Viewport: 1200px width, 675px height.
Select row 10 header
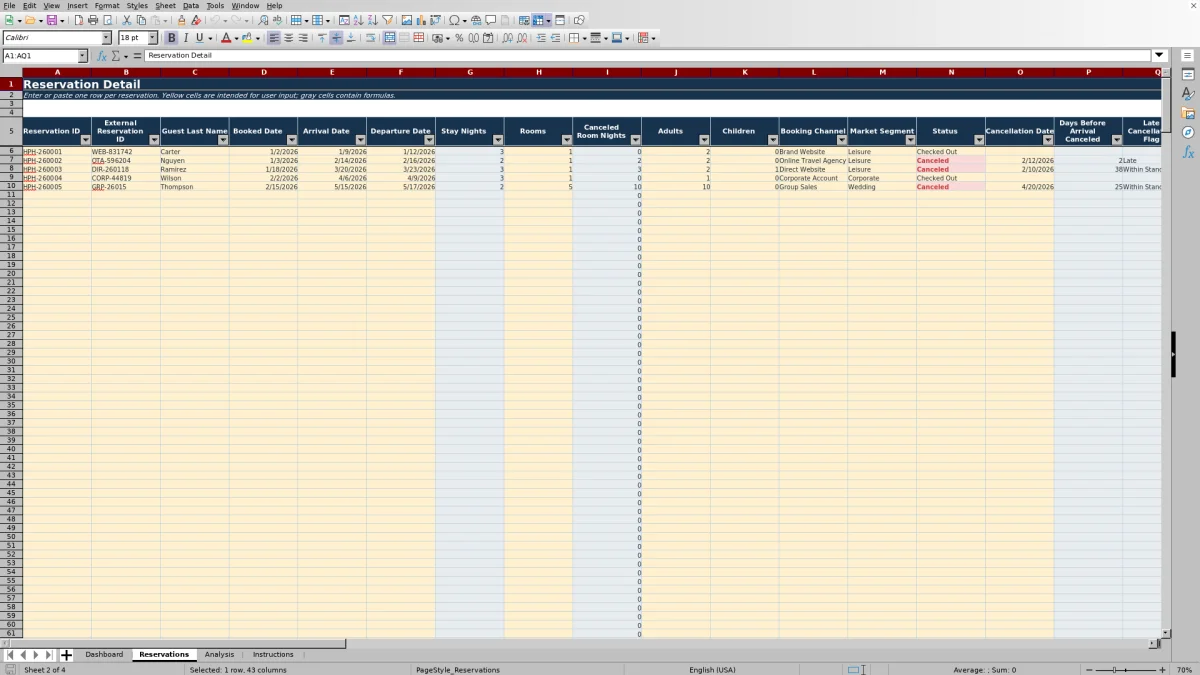point(11,186)
